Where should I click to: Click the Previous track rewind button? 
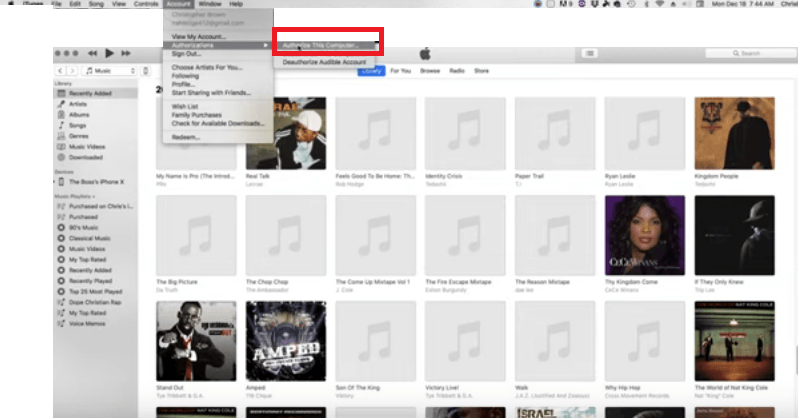coord(92,53)
